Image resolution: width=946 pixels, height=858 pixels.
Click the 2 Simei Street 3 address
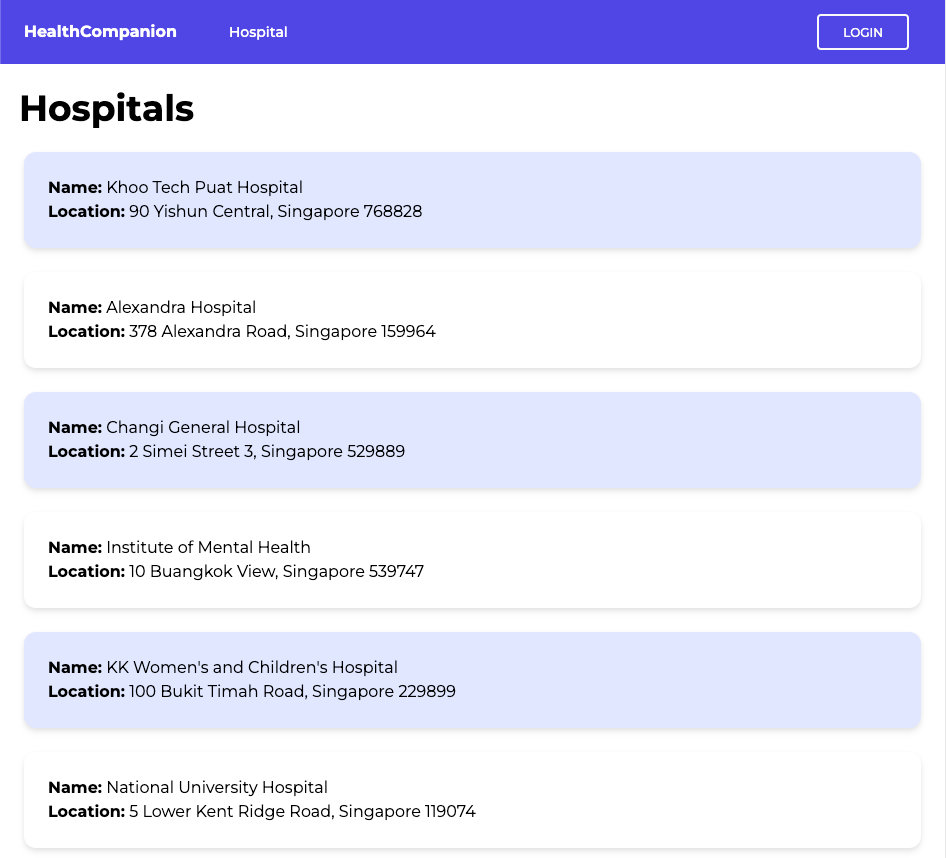[267, 452]
